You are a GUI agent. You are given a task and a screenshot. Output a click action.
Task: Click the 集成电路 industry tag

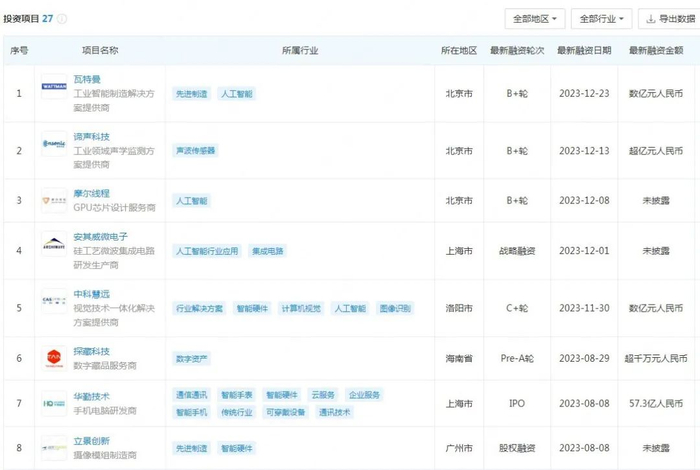pyautogui.click(x=267, y=251)
